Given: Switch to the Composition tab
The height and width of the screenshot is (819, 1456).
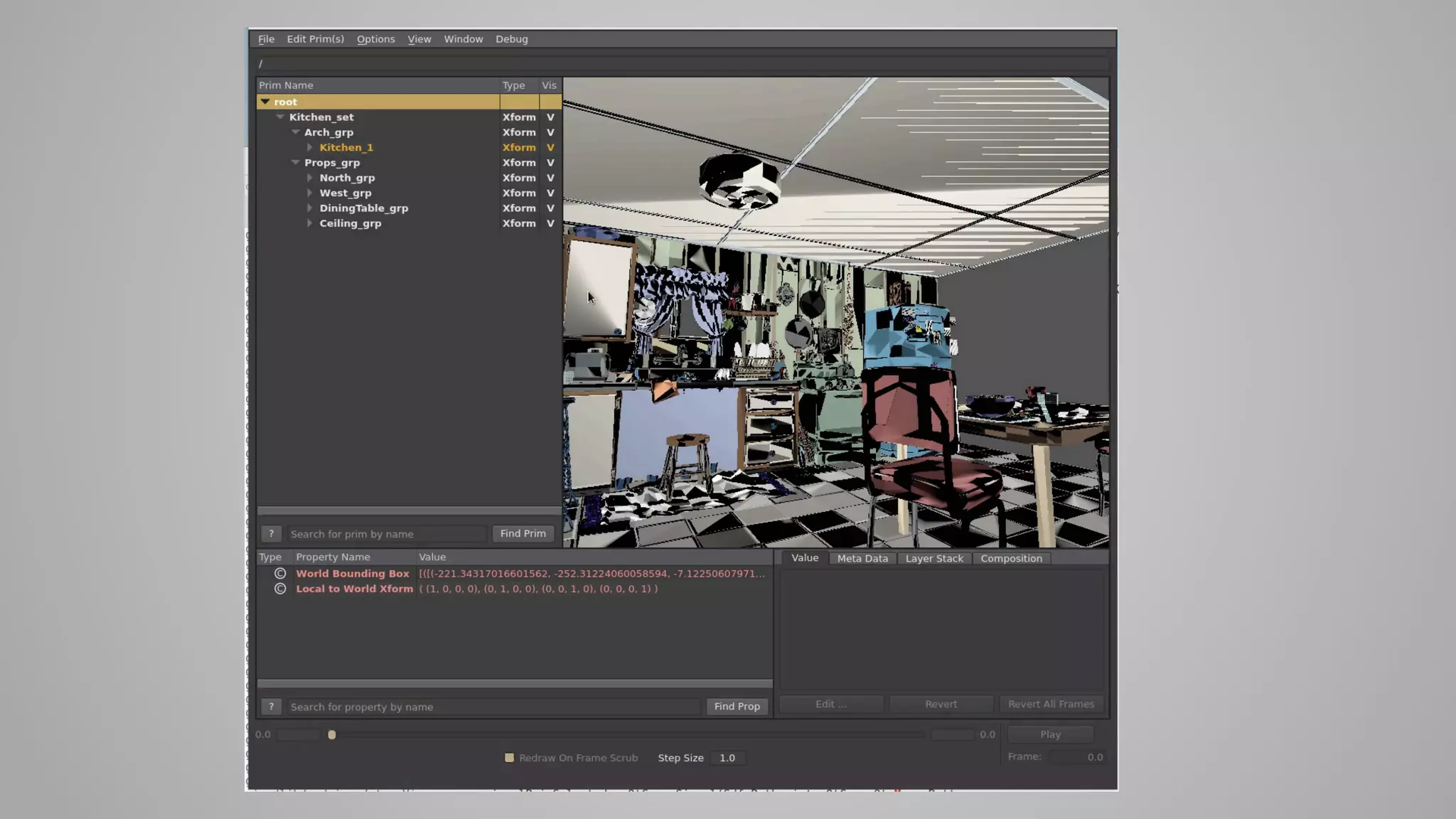Looking at the screenshot, I should tap(1010, 559).
